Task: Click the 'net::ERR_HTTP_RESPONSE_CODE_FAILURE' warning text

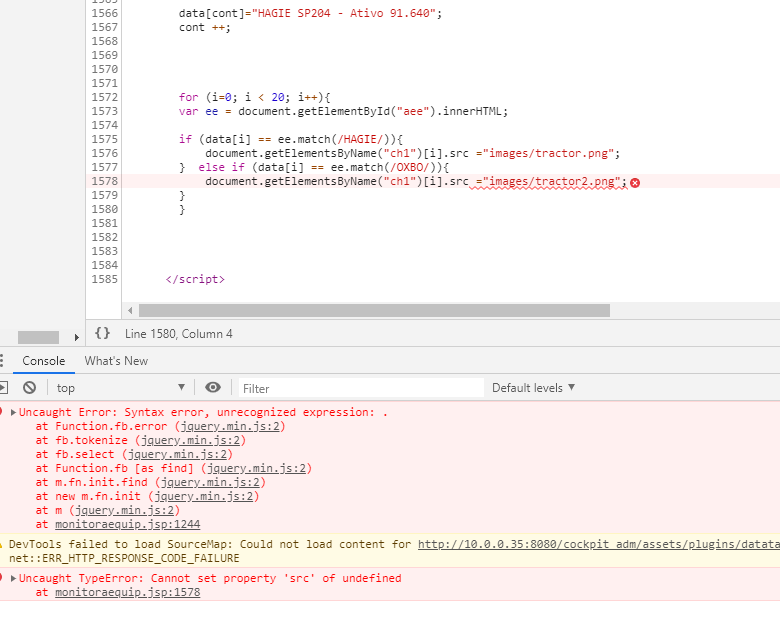Action: pos(124,558)
